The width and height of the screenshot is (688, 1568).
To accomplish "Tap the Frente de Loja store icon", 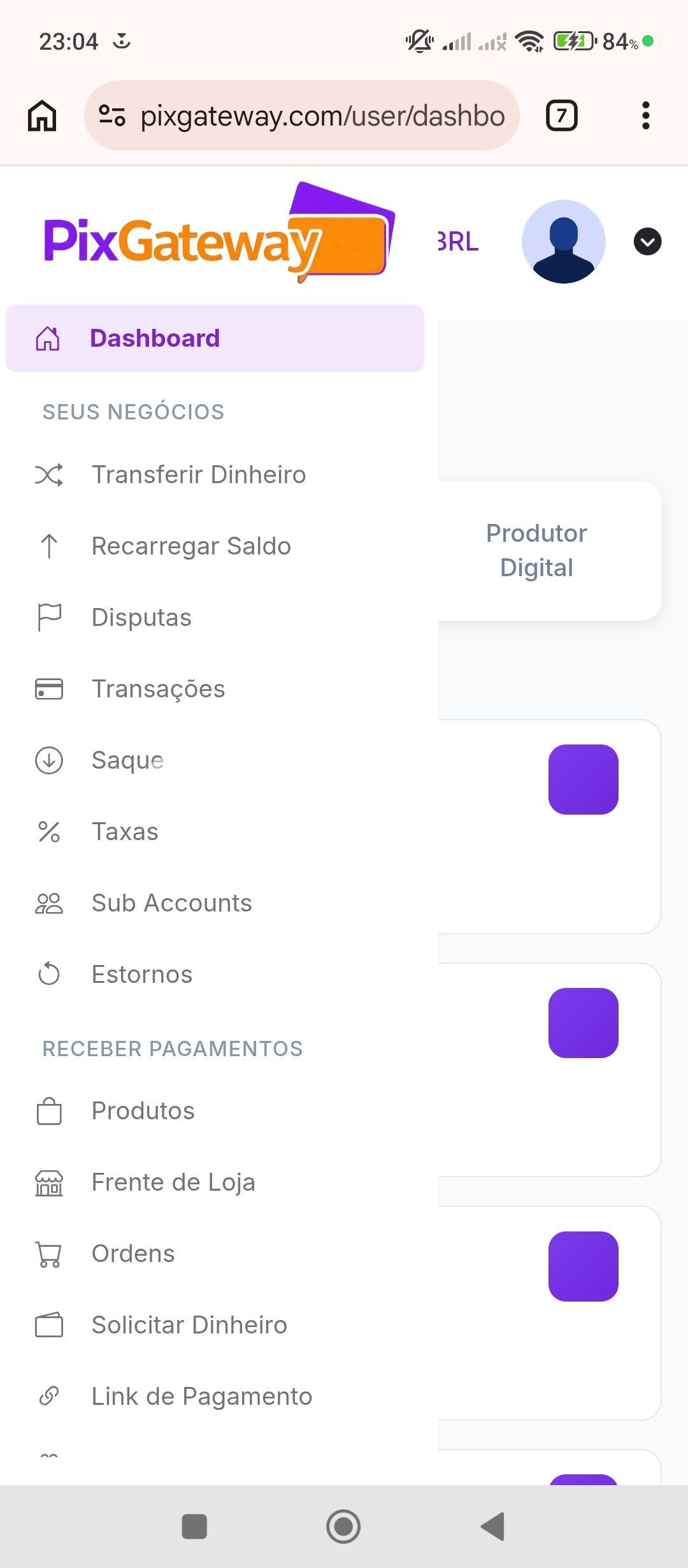I will [49, 1183].
